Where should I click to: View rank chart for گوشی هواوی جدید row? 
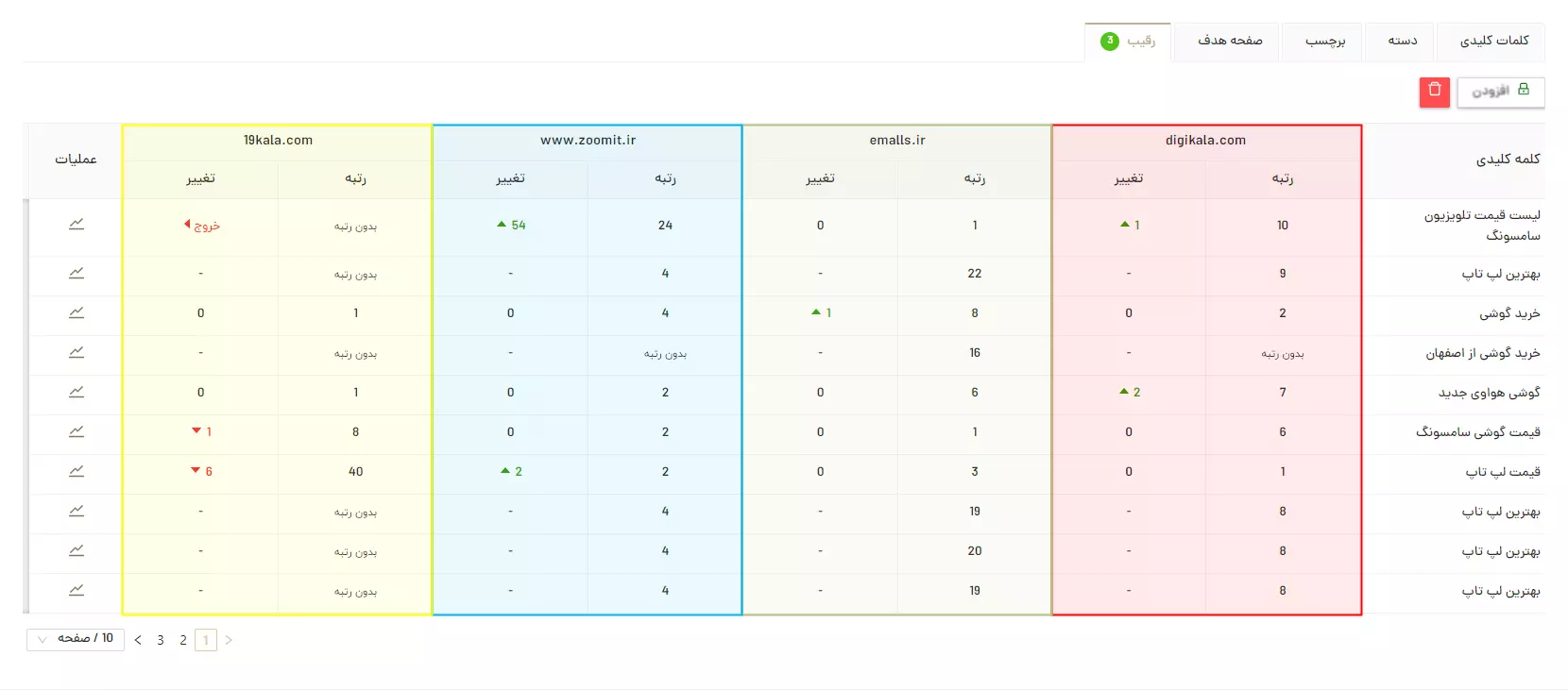77,392
